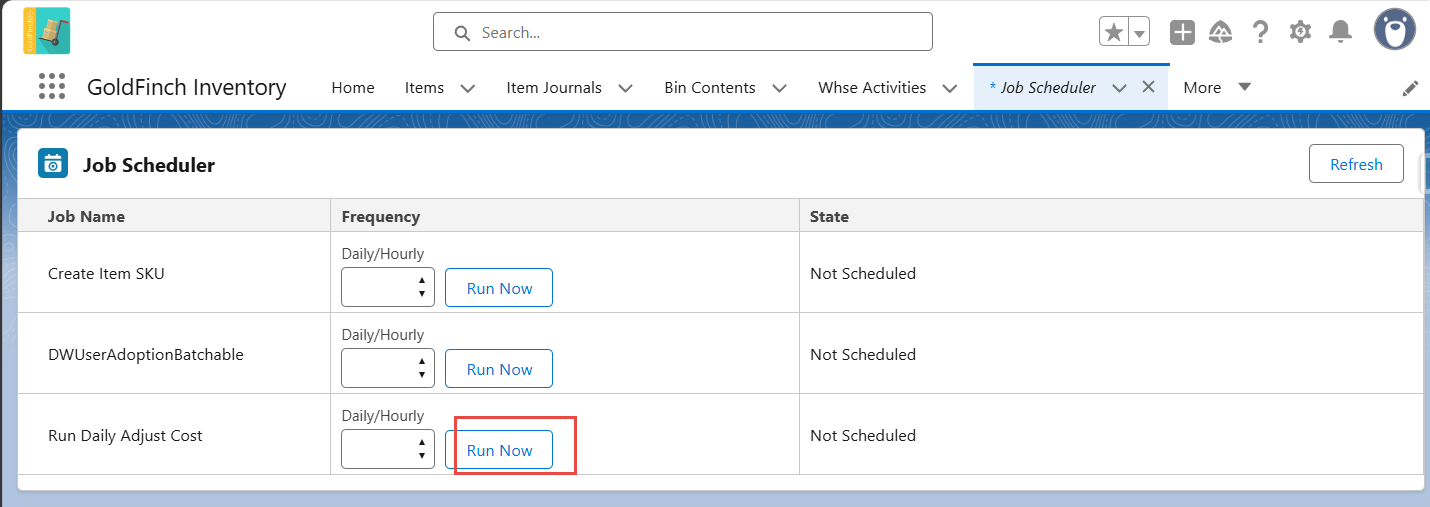Go to the Home tab
Image resolution: width=1430 pixels, height=507 pixels.
(353, 87)
